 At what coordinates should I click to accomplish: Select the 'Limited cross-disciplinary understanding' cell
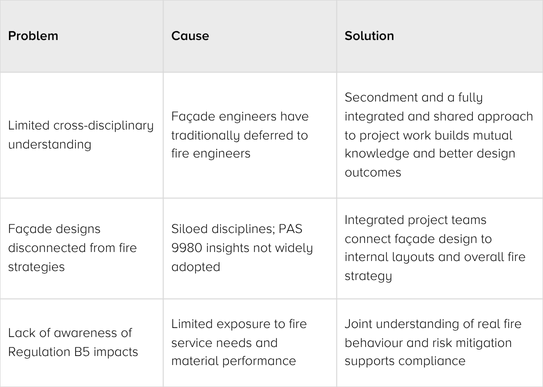point(82,135)
